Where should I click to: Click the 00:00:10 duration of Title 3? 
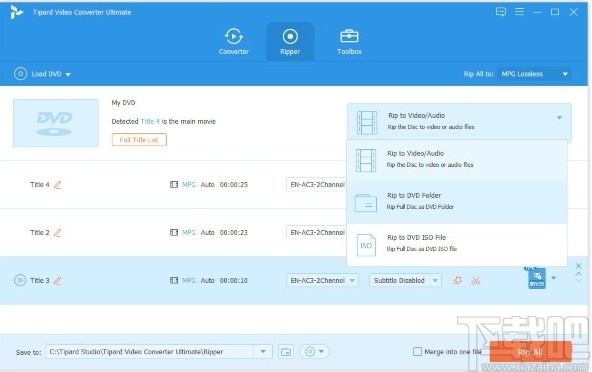pyautogui.click(x=234, y=280)
